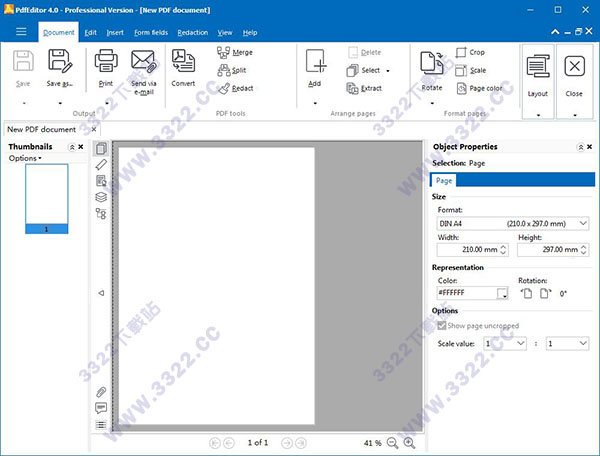Select page 1 thumbnail
Image resolution: width=600 pixels, height=456 pixels.
[x=47, y=199]
